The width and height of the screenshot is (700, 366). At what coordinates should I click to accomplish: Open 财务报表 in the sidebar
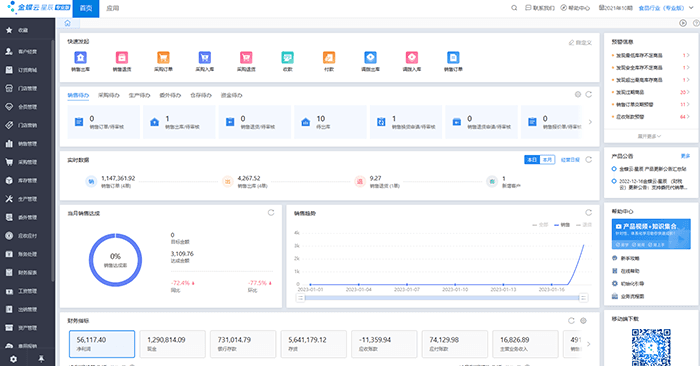coord(27,272)
